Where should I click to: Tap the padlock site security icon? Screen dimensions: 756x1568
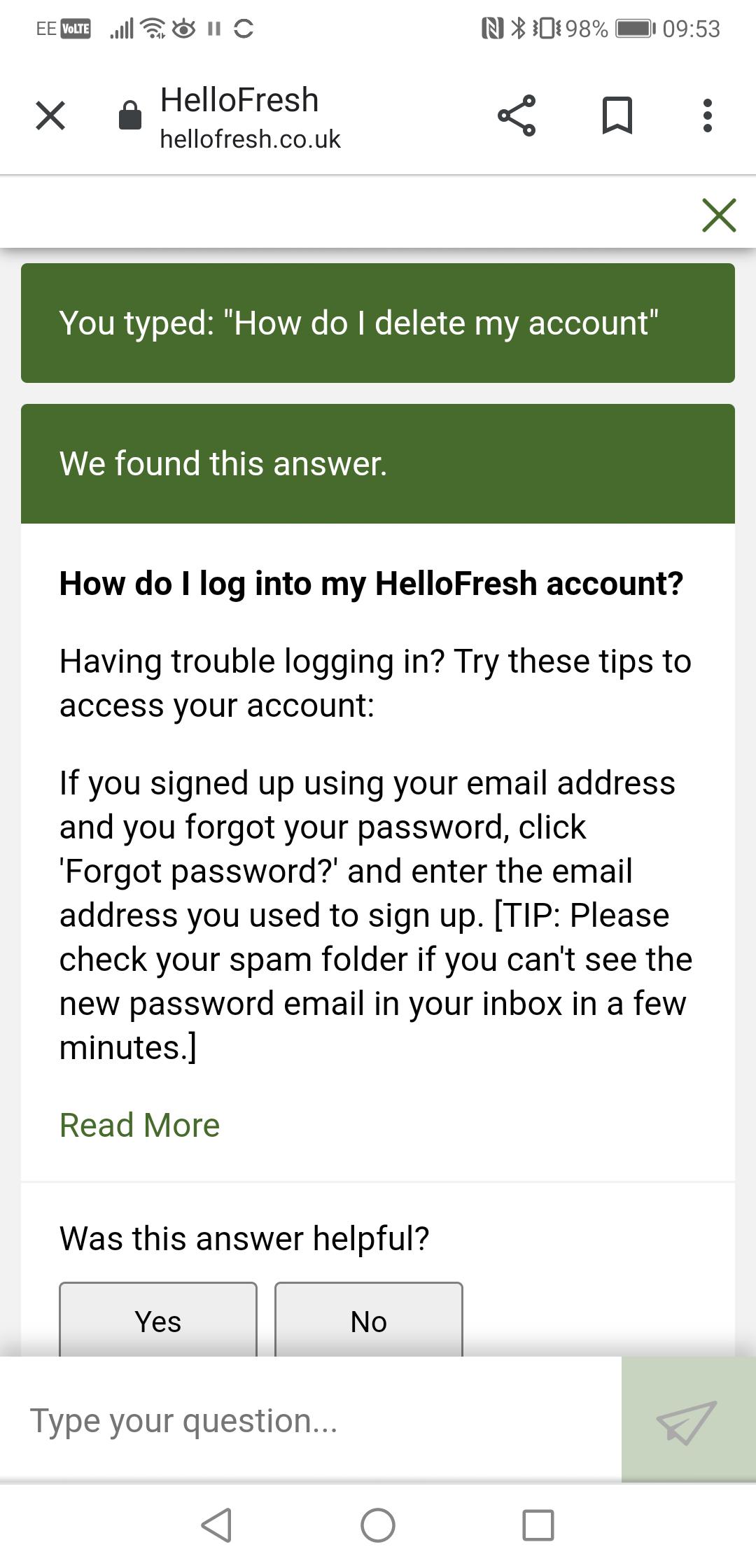pos(130,115)
